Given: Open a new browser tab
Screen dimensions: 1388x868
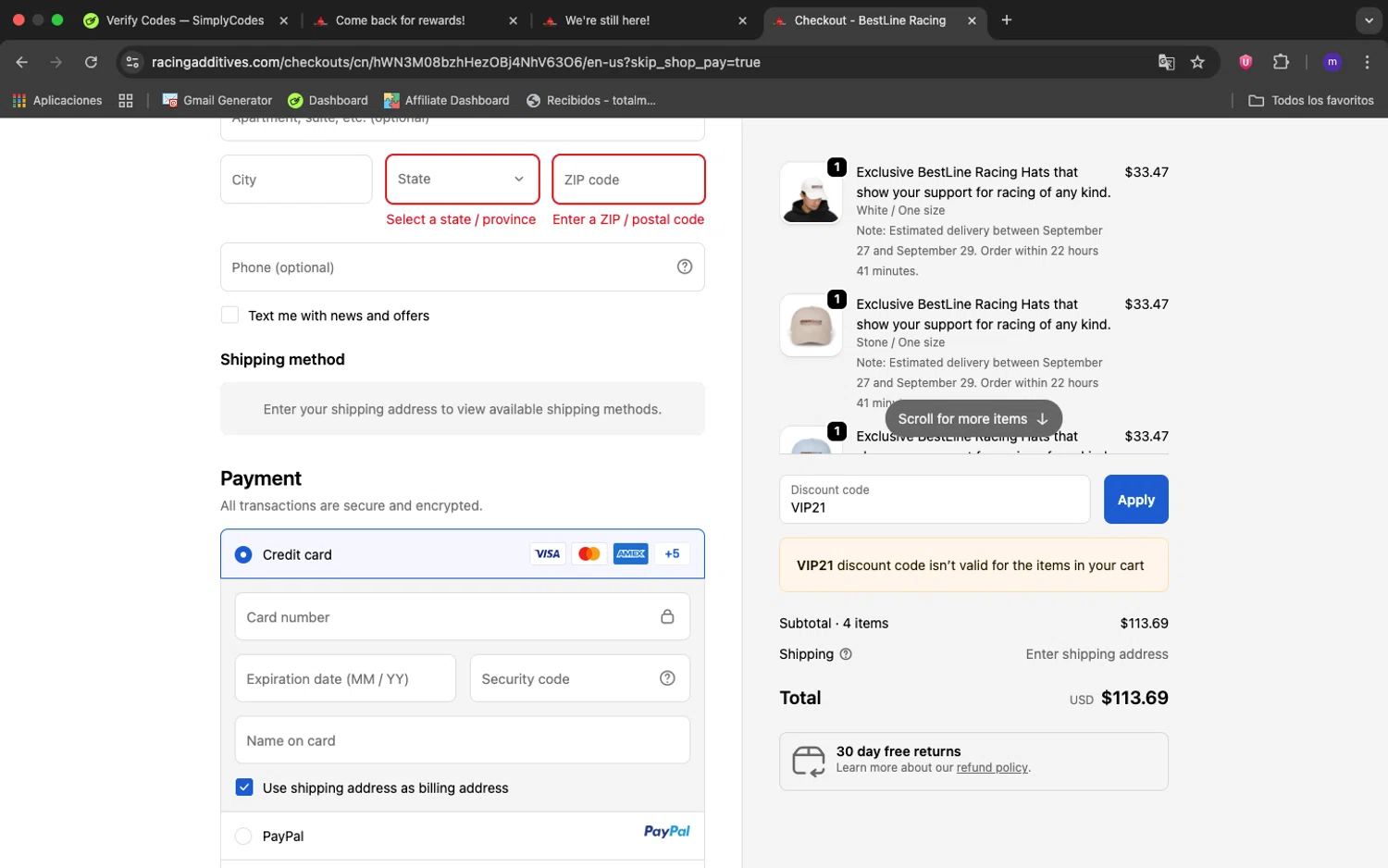Looking at the screenshot, I should tap(1007, 20).
